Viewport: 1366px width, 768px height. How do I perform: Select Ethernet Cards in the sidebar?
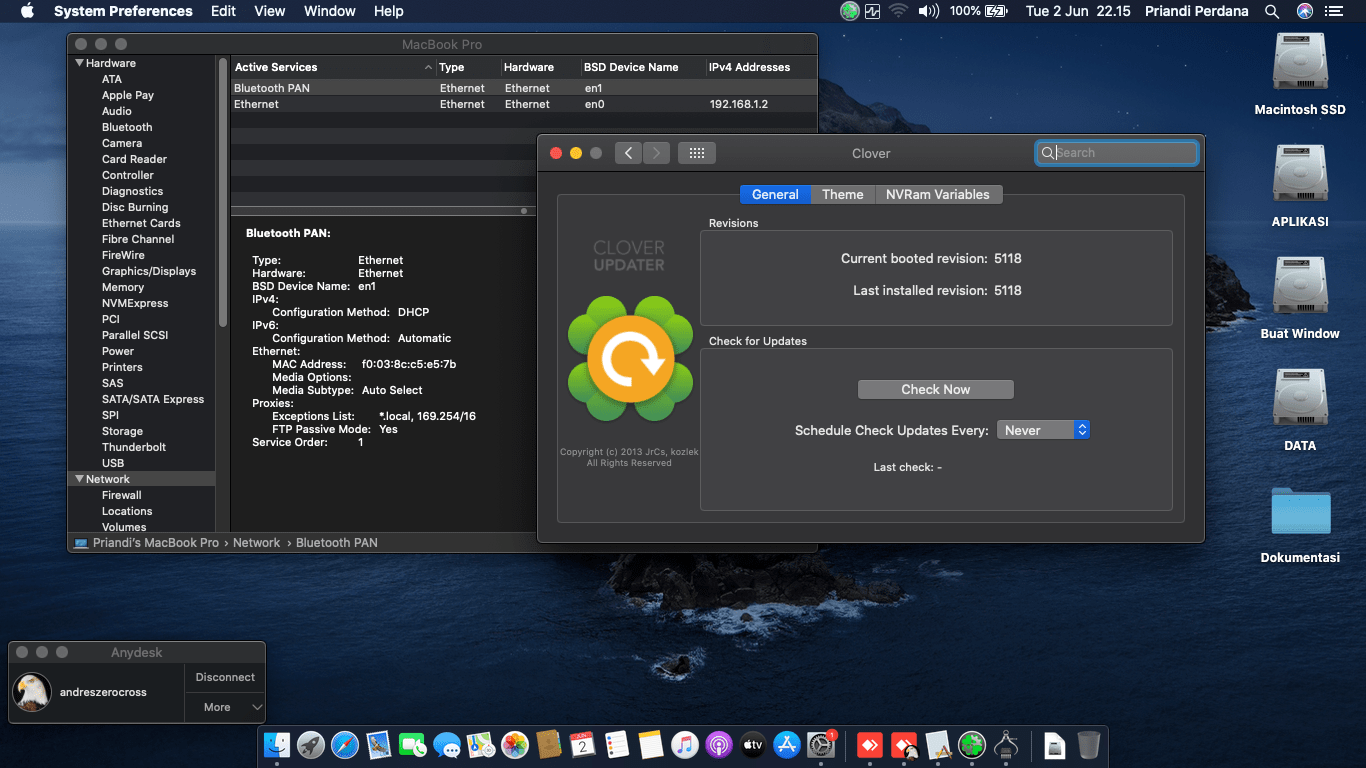click(x=141, y=223)
